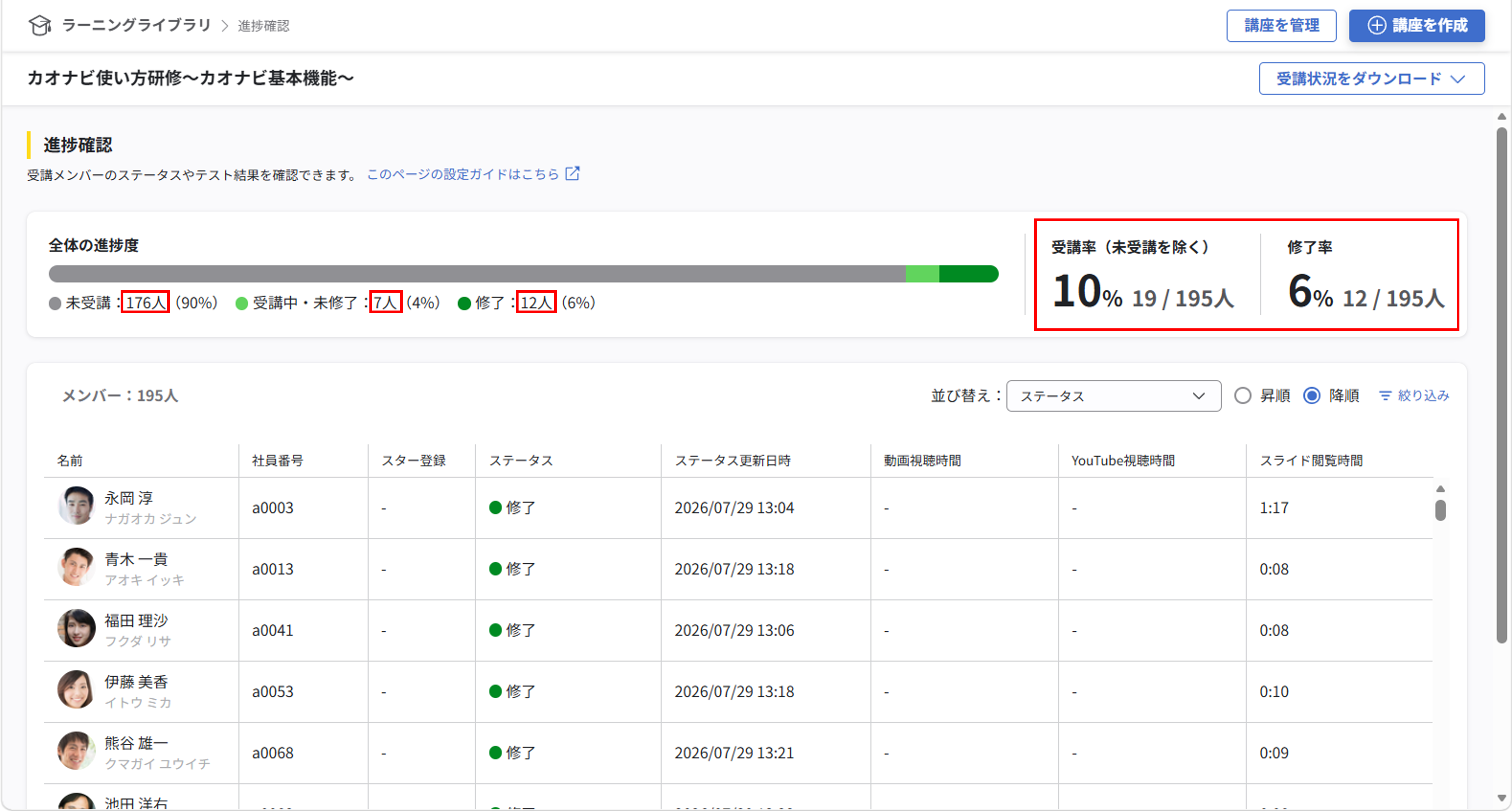This screenshot has height=811, width=1512.
Task: Click the member table scrollbar thumb
Action: tap(1441, 510)
